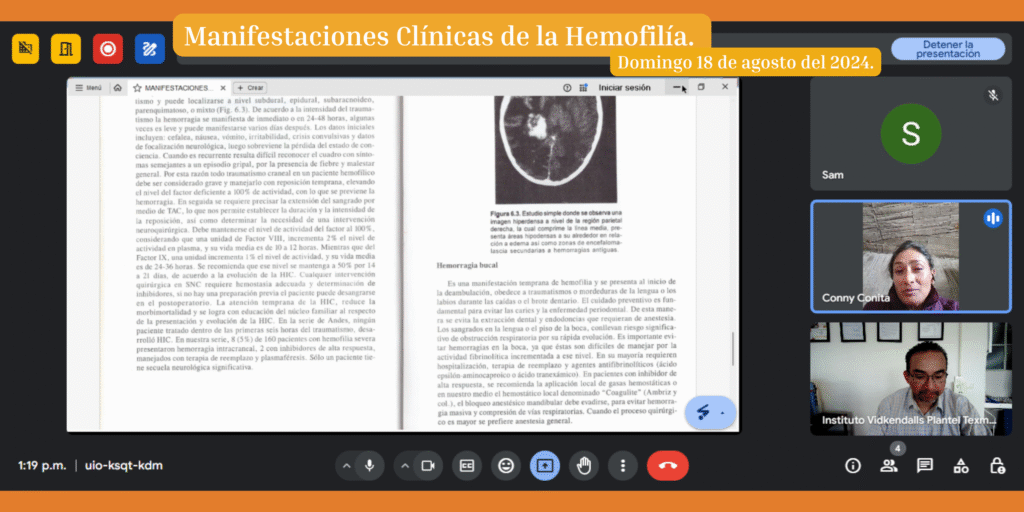Open the emoji reactions button
1024x512 pixels.
[x=506, y=465]
